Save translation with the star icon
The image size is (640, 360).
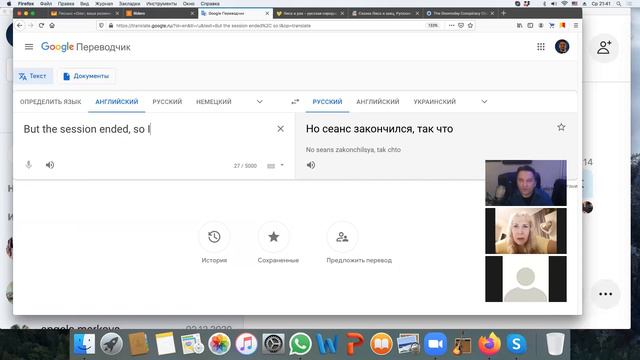coord(561,127)
